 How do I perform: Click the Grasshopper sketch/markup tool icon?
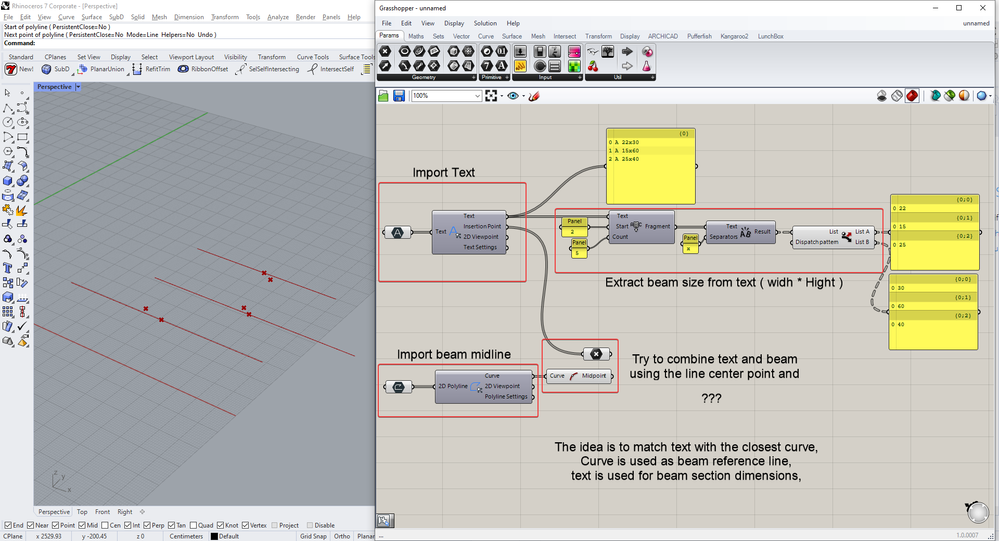533,96
